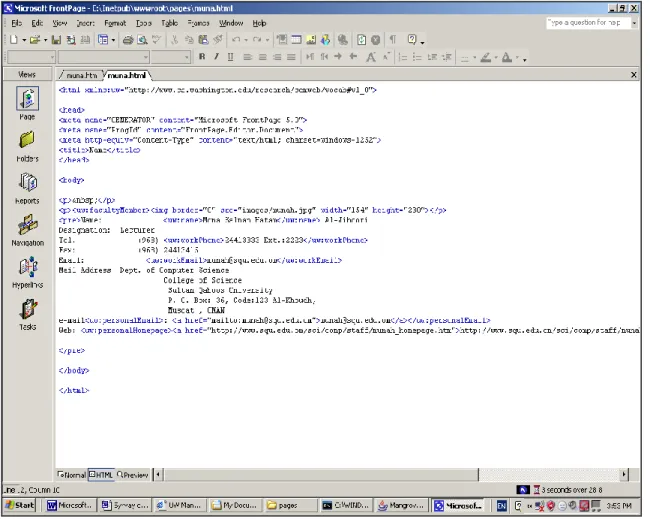Expand the New page dropdown arrow

(24, 40)
